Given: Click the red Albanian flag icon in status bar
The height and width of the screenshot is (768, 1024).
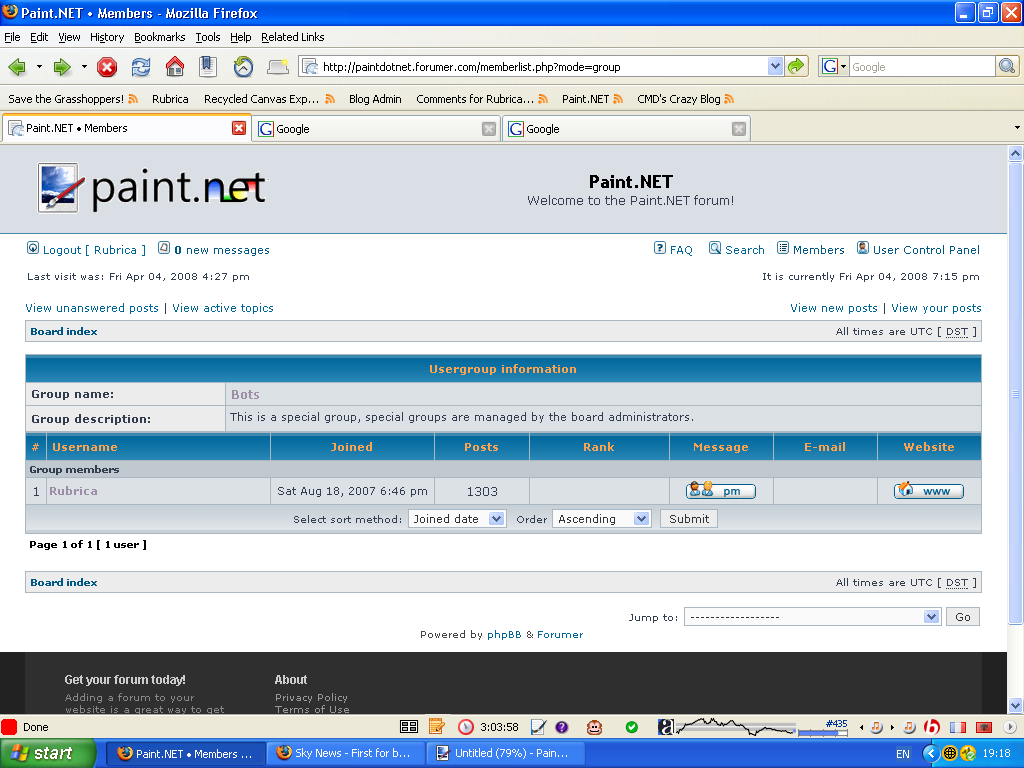Looking at the screenshot, I should pyautogui.click(x=984, y=727).
